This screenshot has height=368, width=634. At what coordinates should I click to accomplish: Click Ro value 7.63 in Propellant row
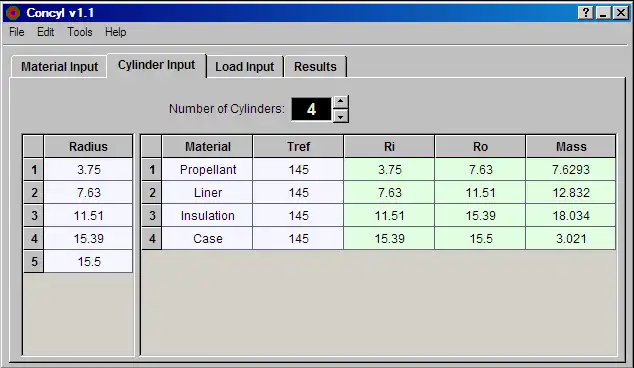480,169
